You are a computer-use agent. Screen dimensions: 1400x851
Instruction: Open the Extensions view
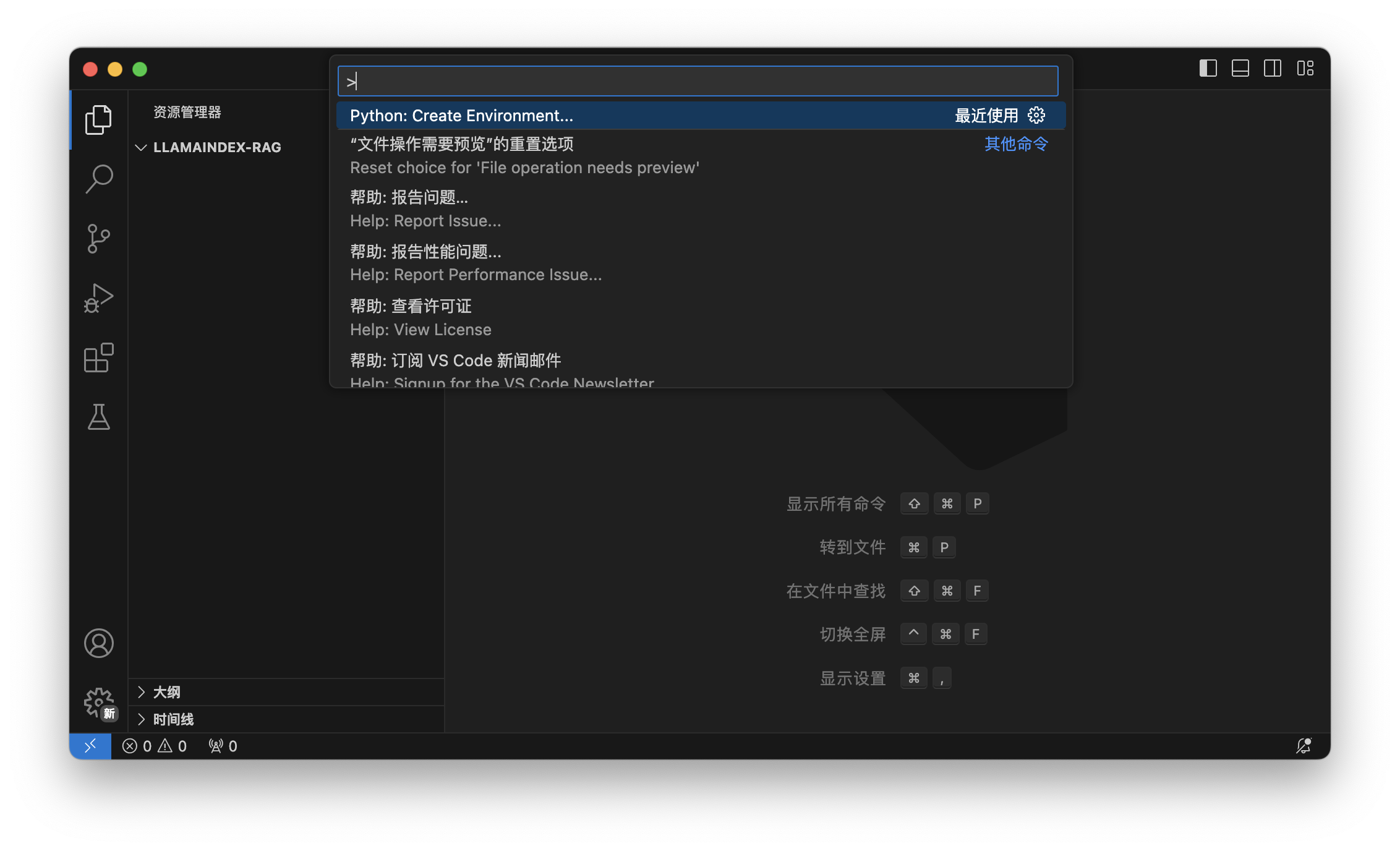pos(98,357)
